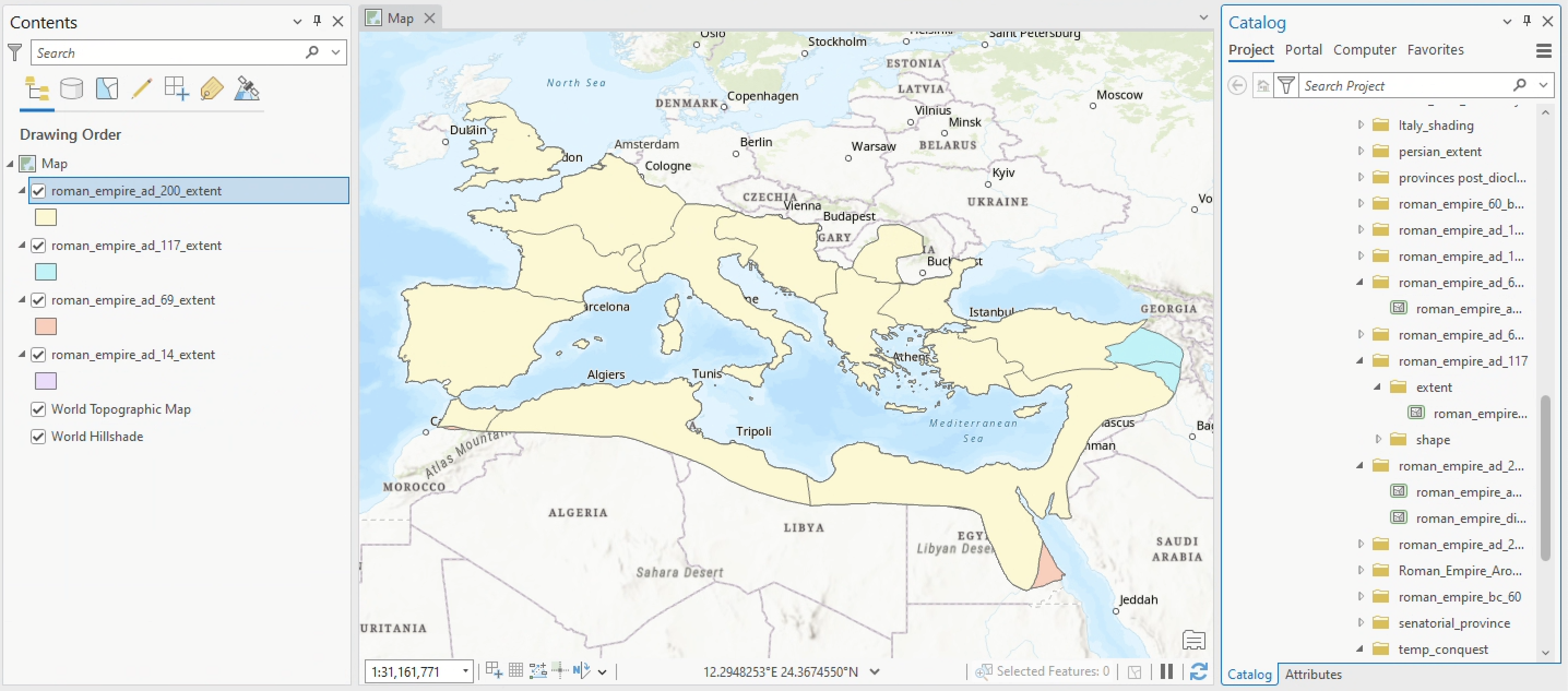This screenshot has height=691, width=1568.
Task: Open Catalog hamburger menu
Action: (x=1543, y=50)
